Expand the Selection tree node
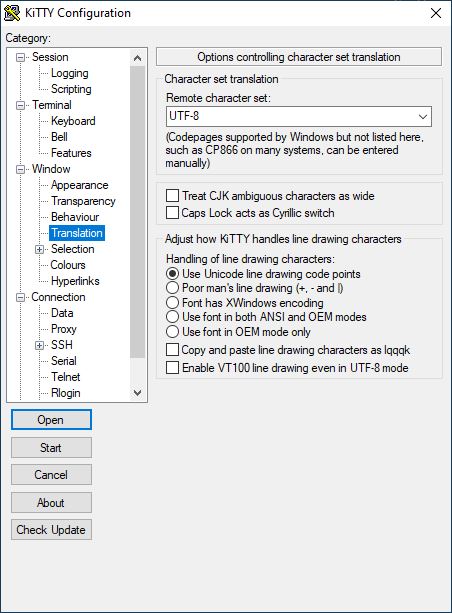Image resolution: width=452 pixels, height=613 pixels. (39, 249)
